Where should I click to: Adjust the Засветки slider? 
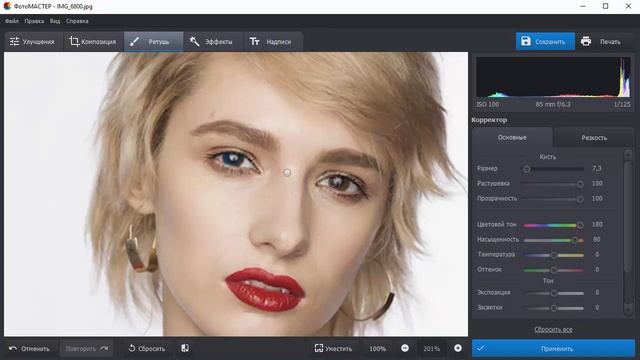(x=553, y=308)
